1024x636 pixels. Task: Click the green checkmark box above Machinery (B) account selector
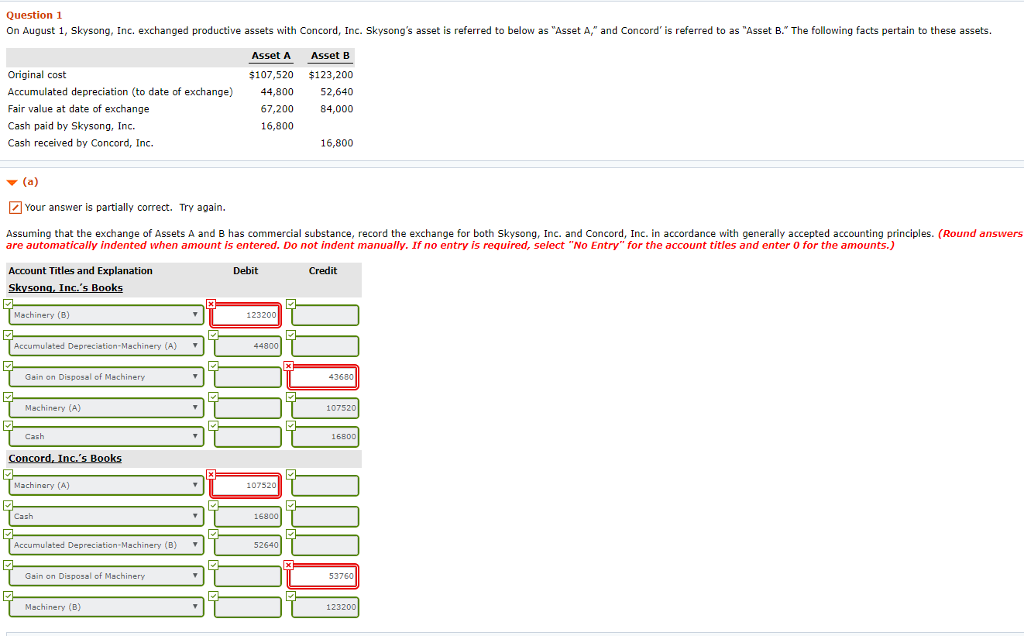[x=7, y=302]
